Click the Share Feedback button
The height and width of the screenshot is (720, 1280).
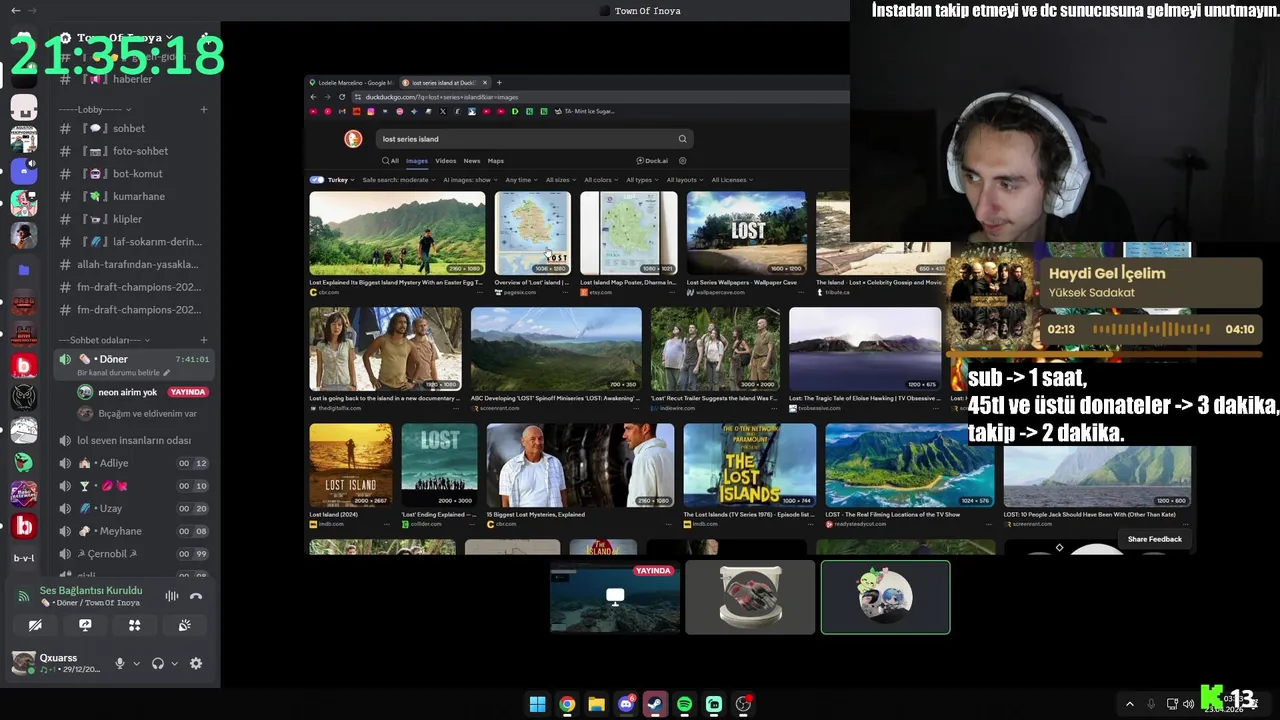[x=1155, y=539]
